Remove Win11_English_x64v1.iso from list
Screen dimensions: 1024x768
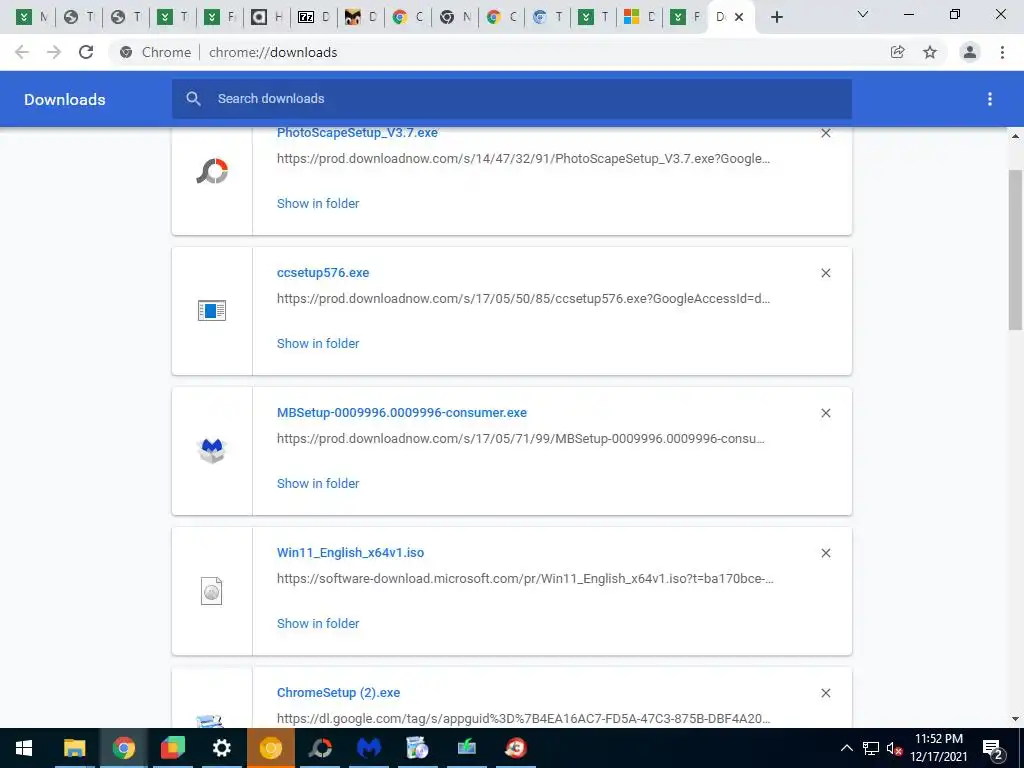point(826,553)
